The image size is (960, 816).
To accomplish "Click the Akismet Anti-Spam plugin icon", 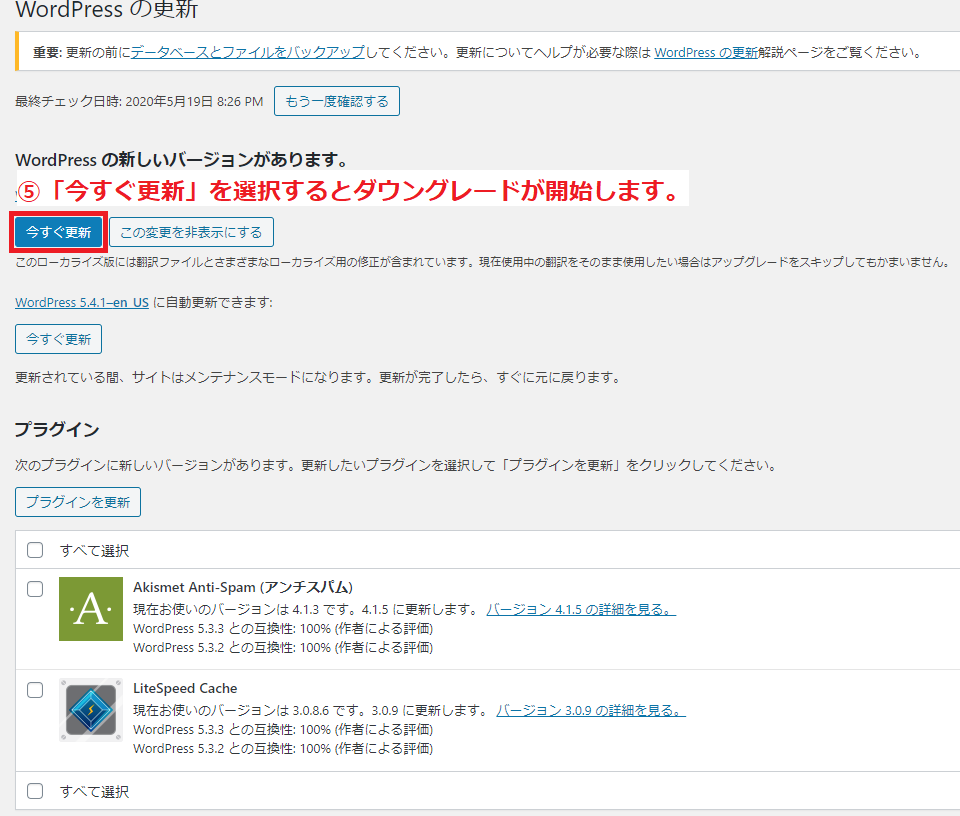I will click(90, 609).
